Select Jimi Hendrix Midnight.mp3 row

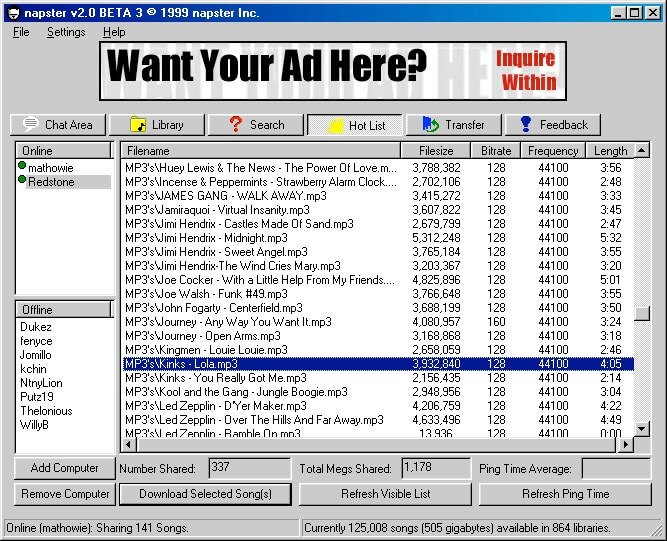(x=378, y=238)
